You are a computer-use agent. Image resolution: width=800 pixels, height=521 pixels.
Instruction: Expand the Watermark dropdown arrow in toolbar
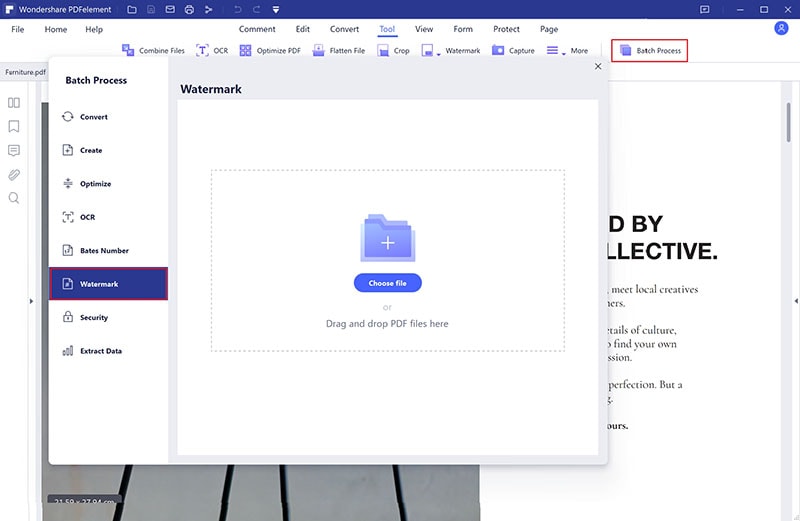438,53
